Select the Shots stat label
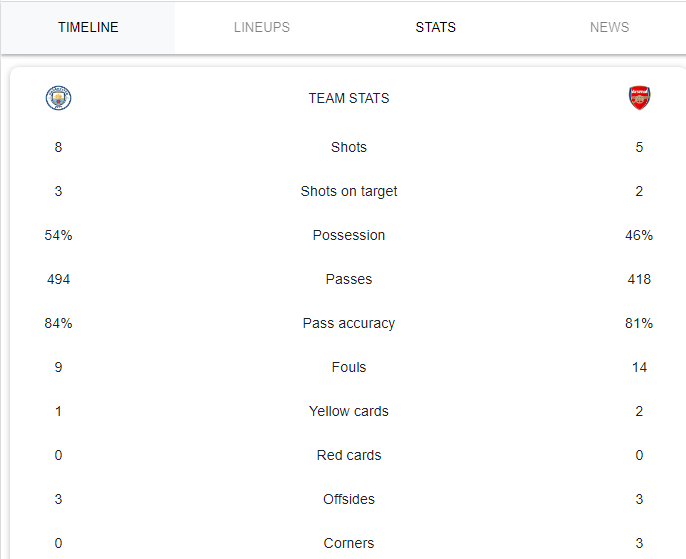The width and height of the screenshot is (686, 559). tap(349, 147)
